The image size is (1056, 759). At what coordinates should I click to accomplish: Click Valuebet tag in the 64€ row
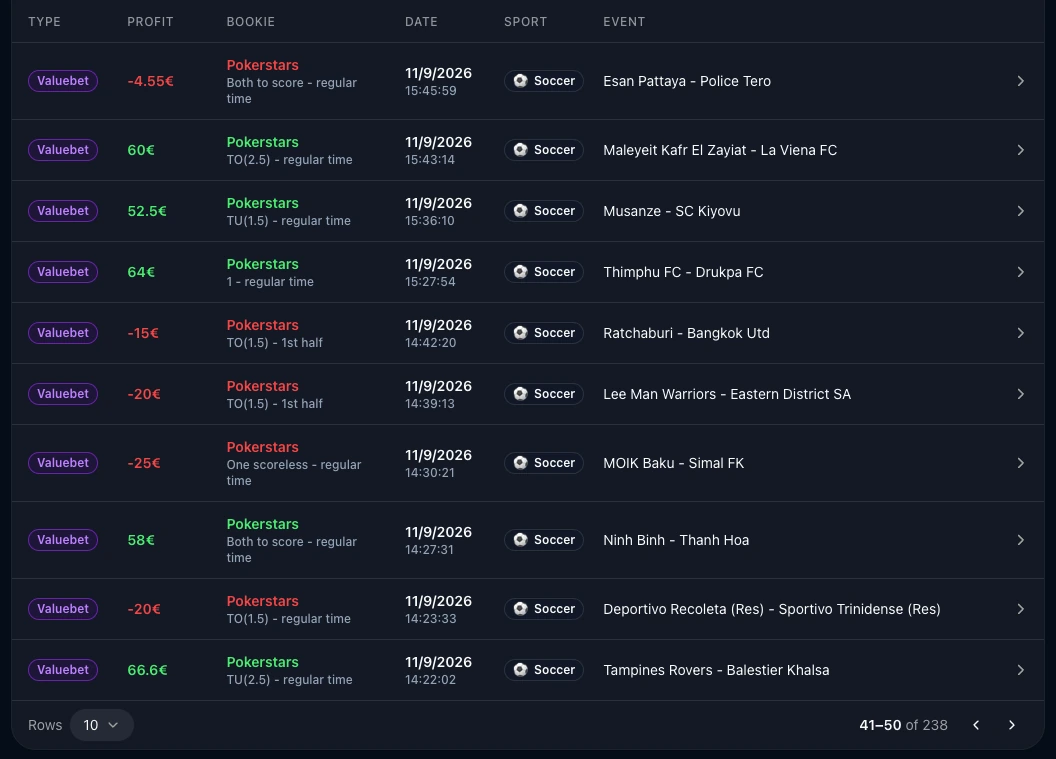pos(63,271)
